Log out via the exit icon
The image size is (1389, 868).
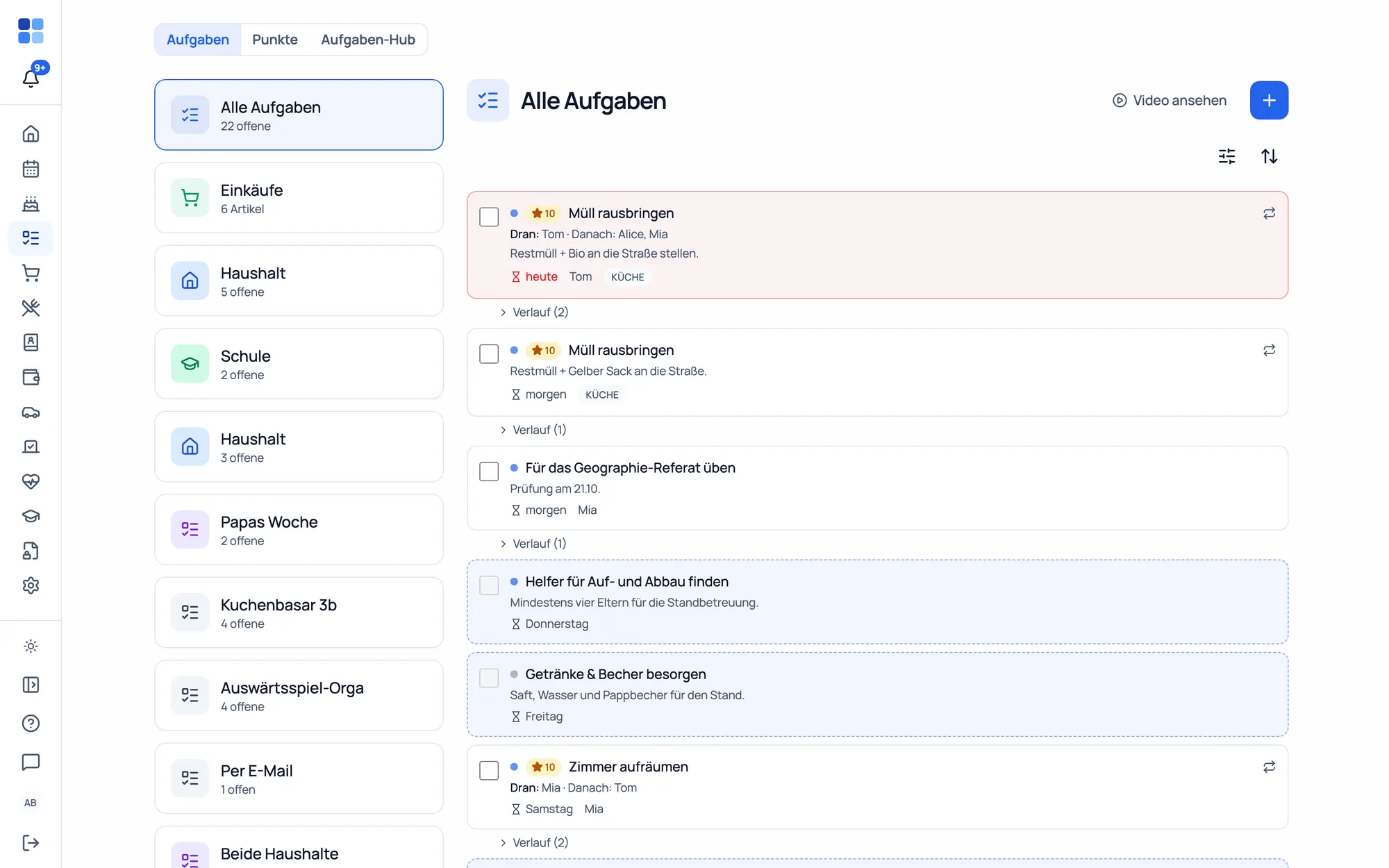coord(31,843)
